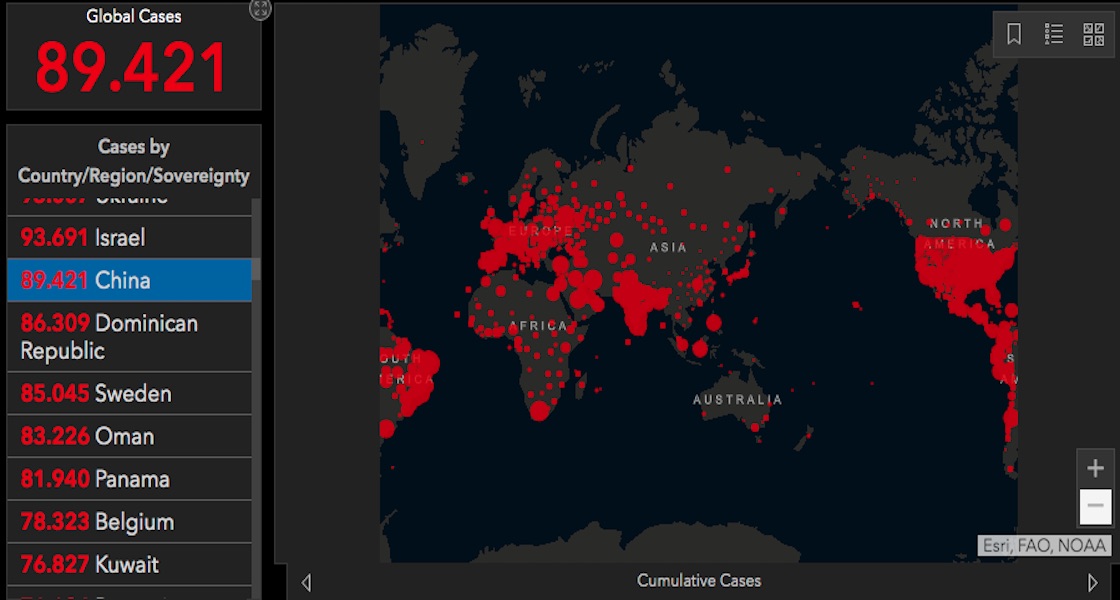Zoom in with the plus button
Screen dimensions: 1120x600
[1096, 468]
